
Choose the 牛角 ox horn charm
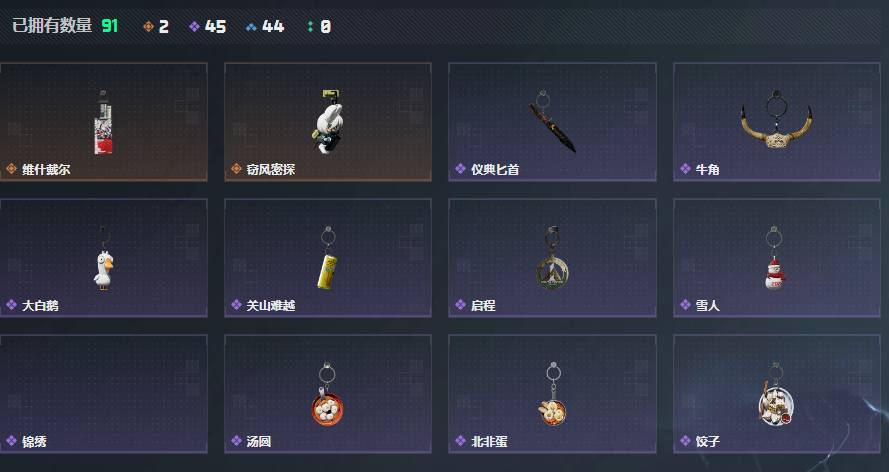[777, 122]
